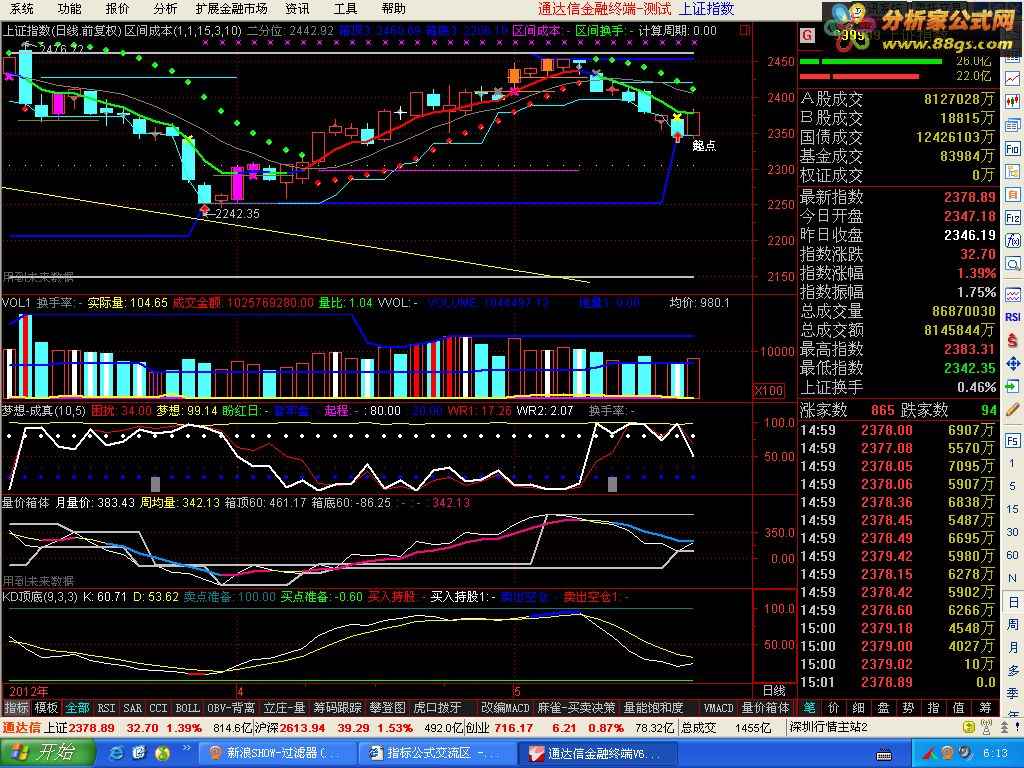The image size is (1024, 768).
Task: Click the F12 trading icon
Action: (x=1012, y=218)
